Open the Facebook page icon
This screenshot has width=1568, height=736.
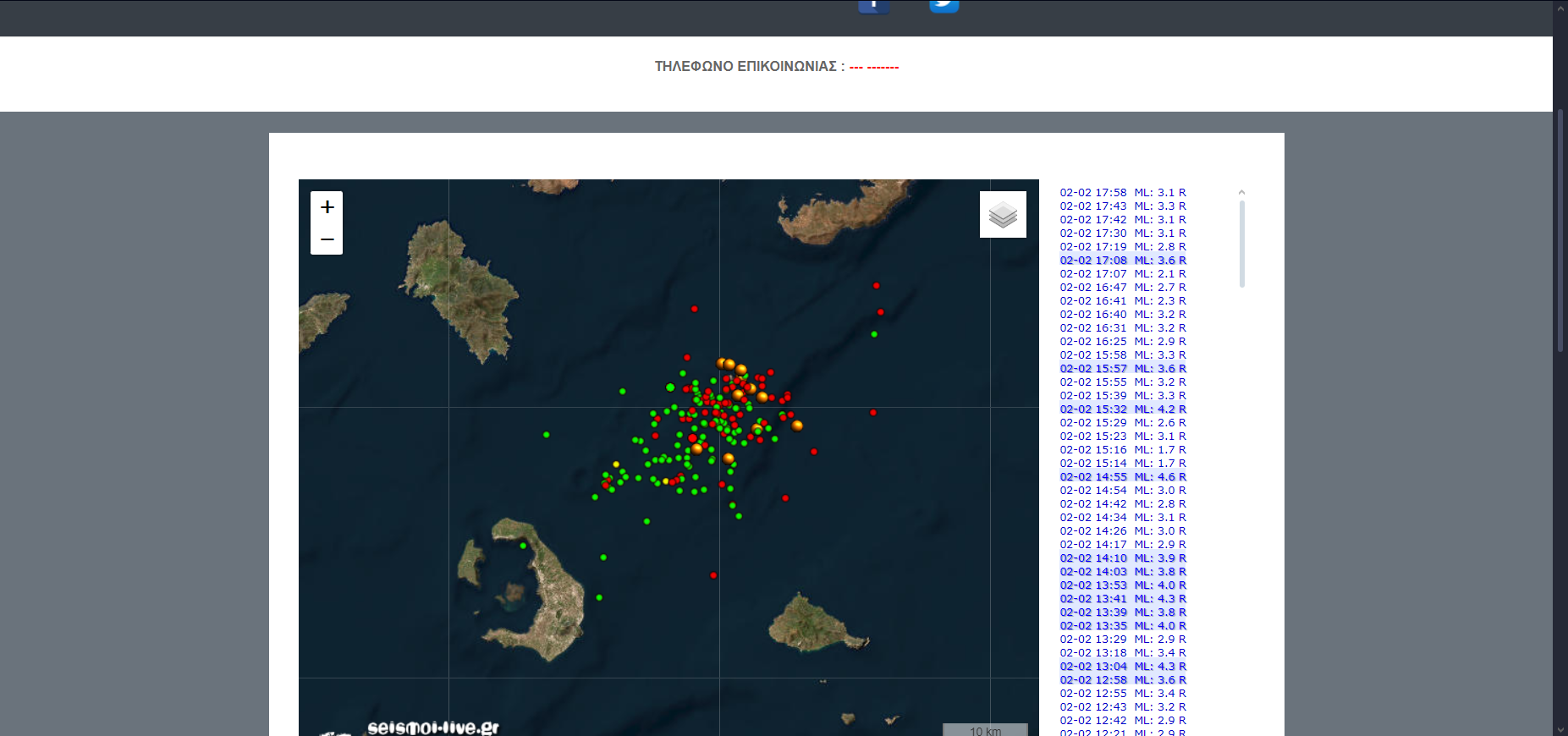pyautogui.click(x=873, y=5)
